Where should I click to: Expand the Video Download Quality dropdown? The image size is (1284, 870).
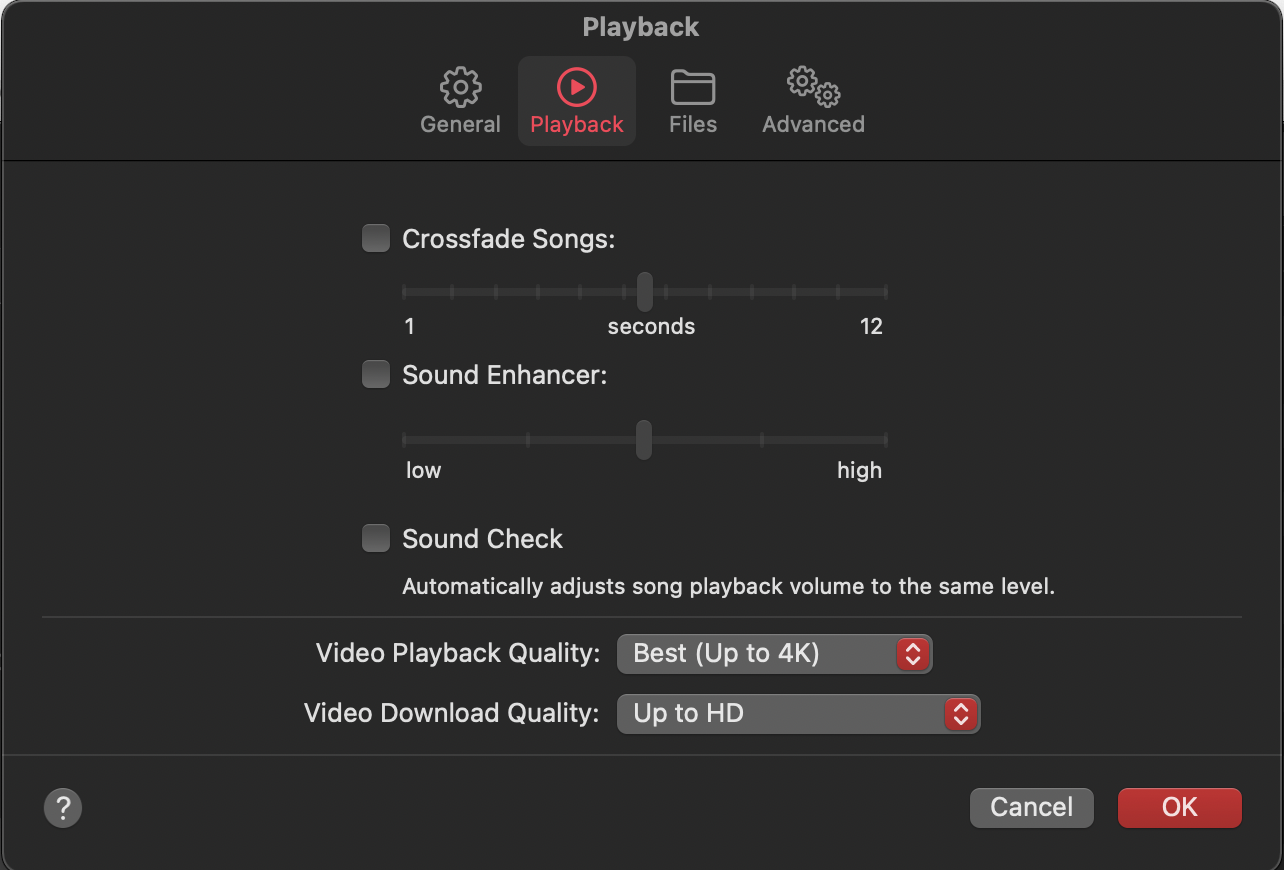(798, 714)
